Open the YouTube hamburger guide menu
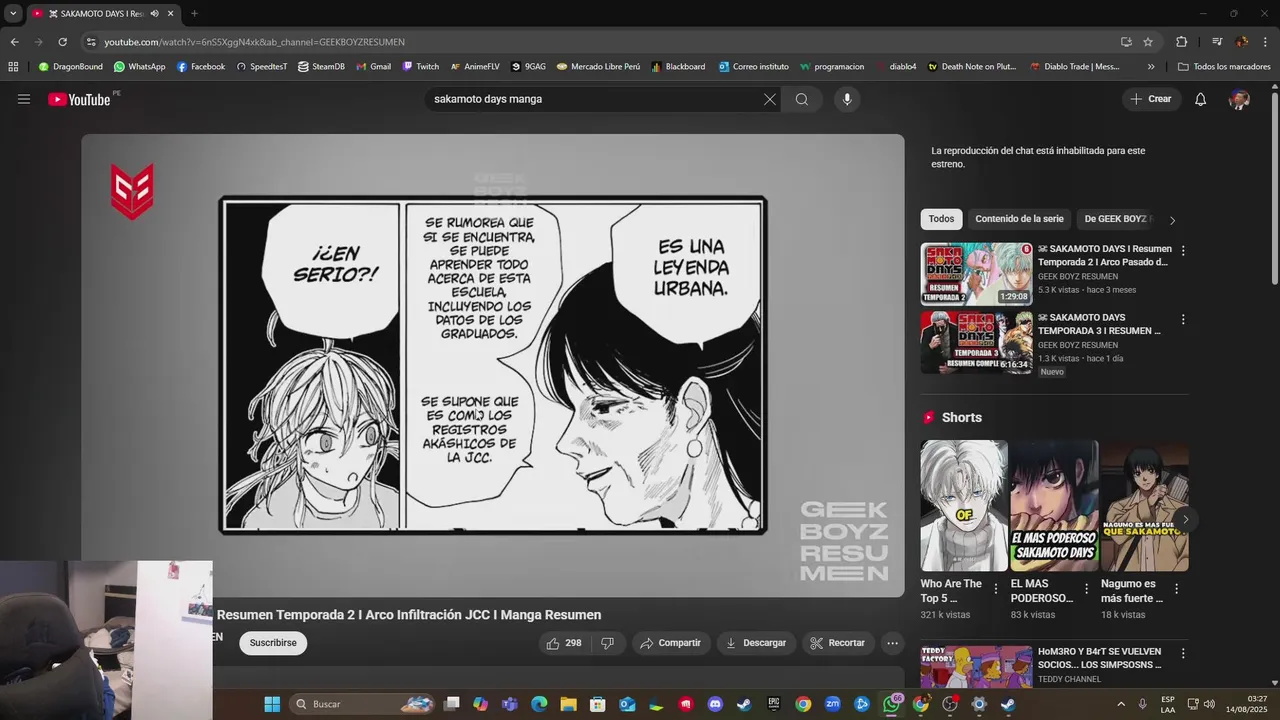The width and height of the screenshot is (1280, 720). [x=24, y=99]
